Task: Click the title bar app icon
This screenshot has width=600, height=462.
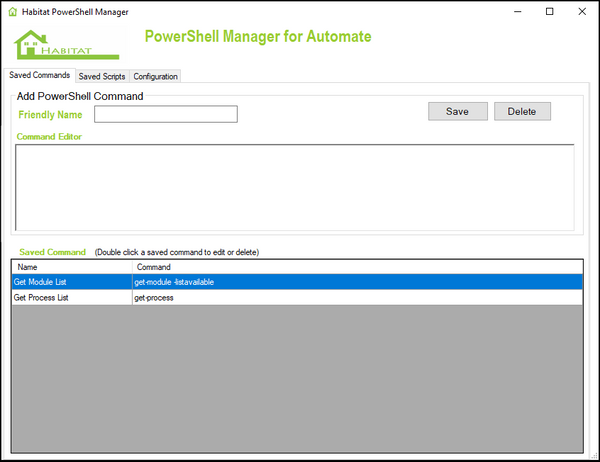Action: tap(12, 11)
